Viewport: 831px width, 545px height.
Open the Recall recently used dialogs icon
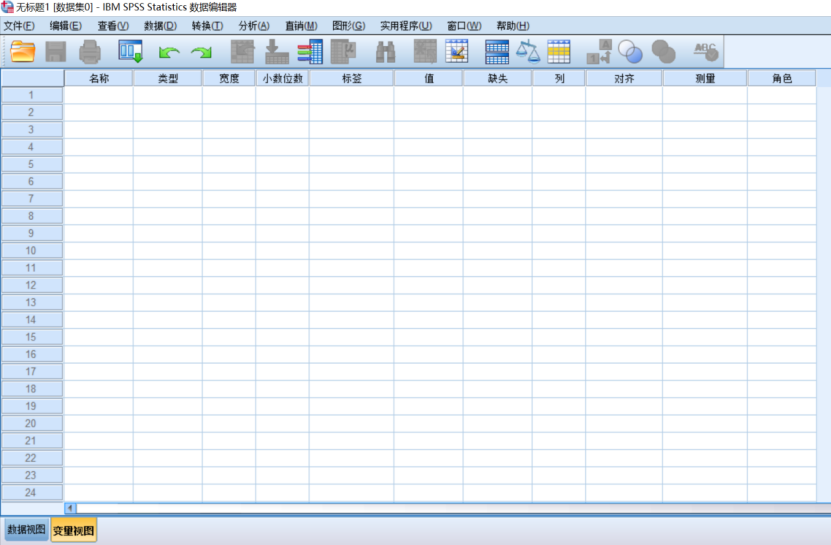click(130, 51)
